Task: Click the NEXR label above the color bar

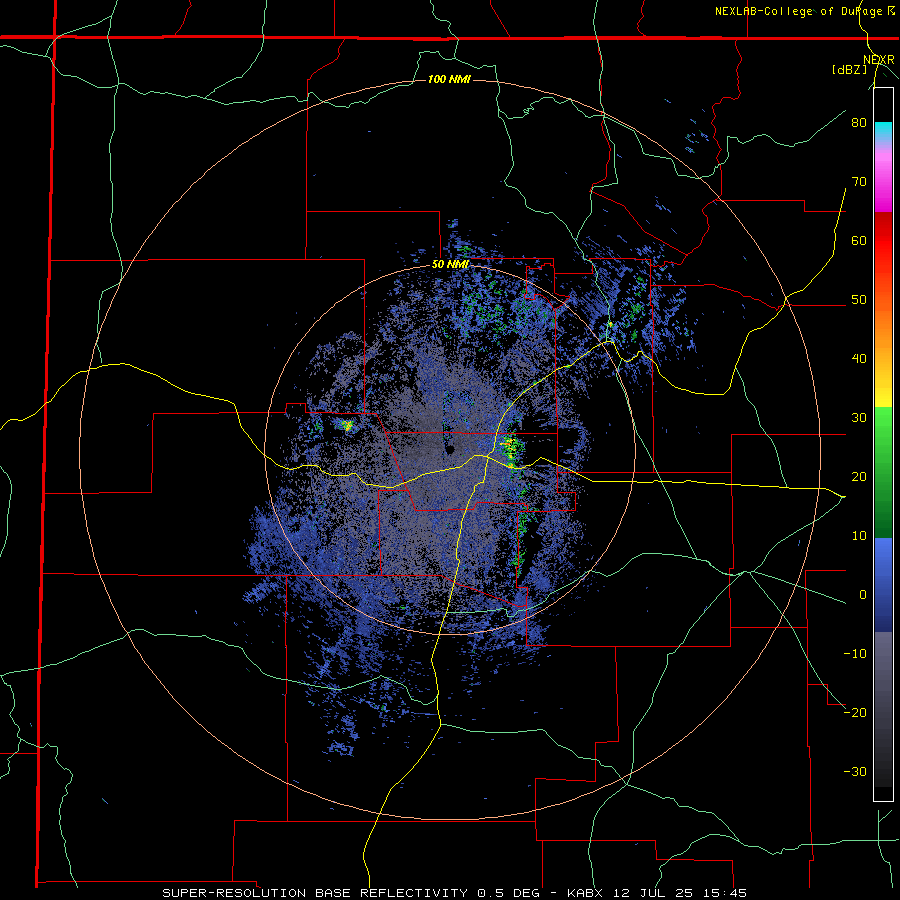Action: tap(879, 60)
